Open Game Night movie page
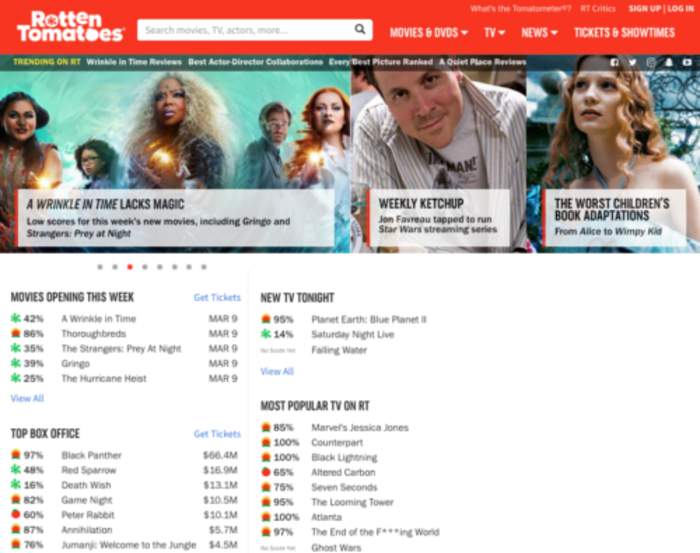 87,500
